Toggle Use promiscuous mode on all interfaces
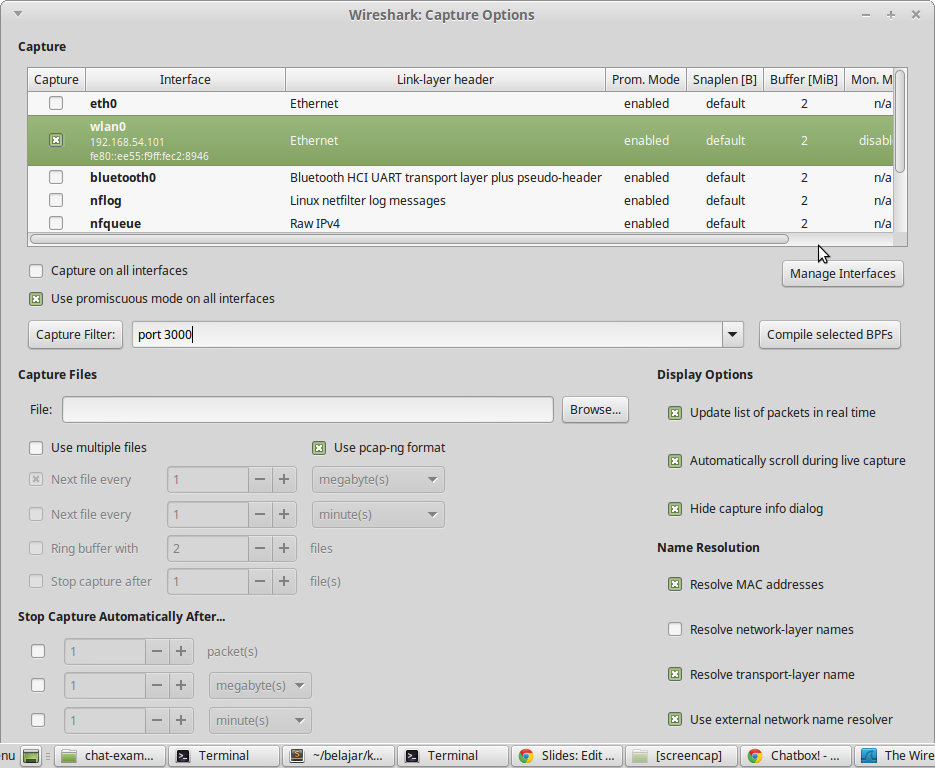Viewport: 935px width, 768px height. [36, 299]
